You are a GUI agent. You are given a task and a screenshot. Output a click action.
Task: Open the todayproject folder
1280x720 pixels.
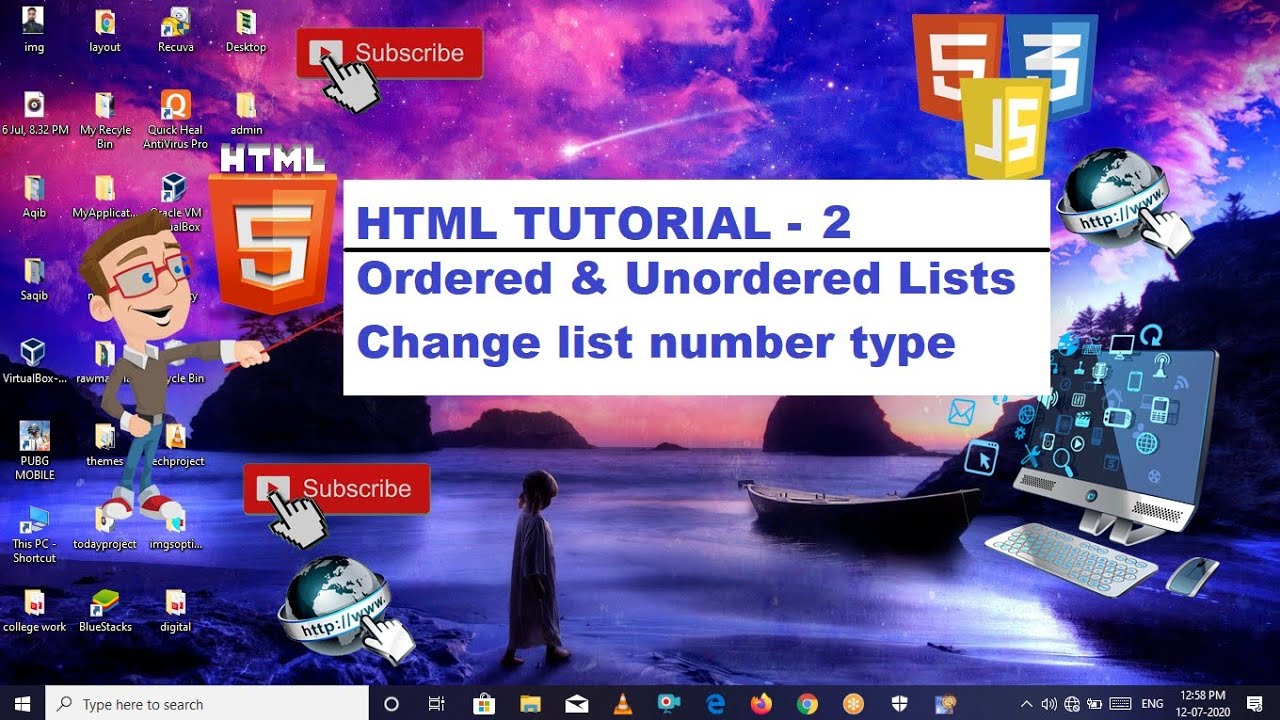click(x=105, y=527)
